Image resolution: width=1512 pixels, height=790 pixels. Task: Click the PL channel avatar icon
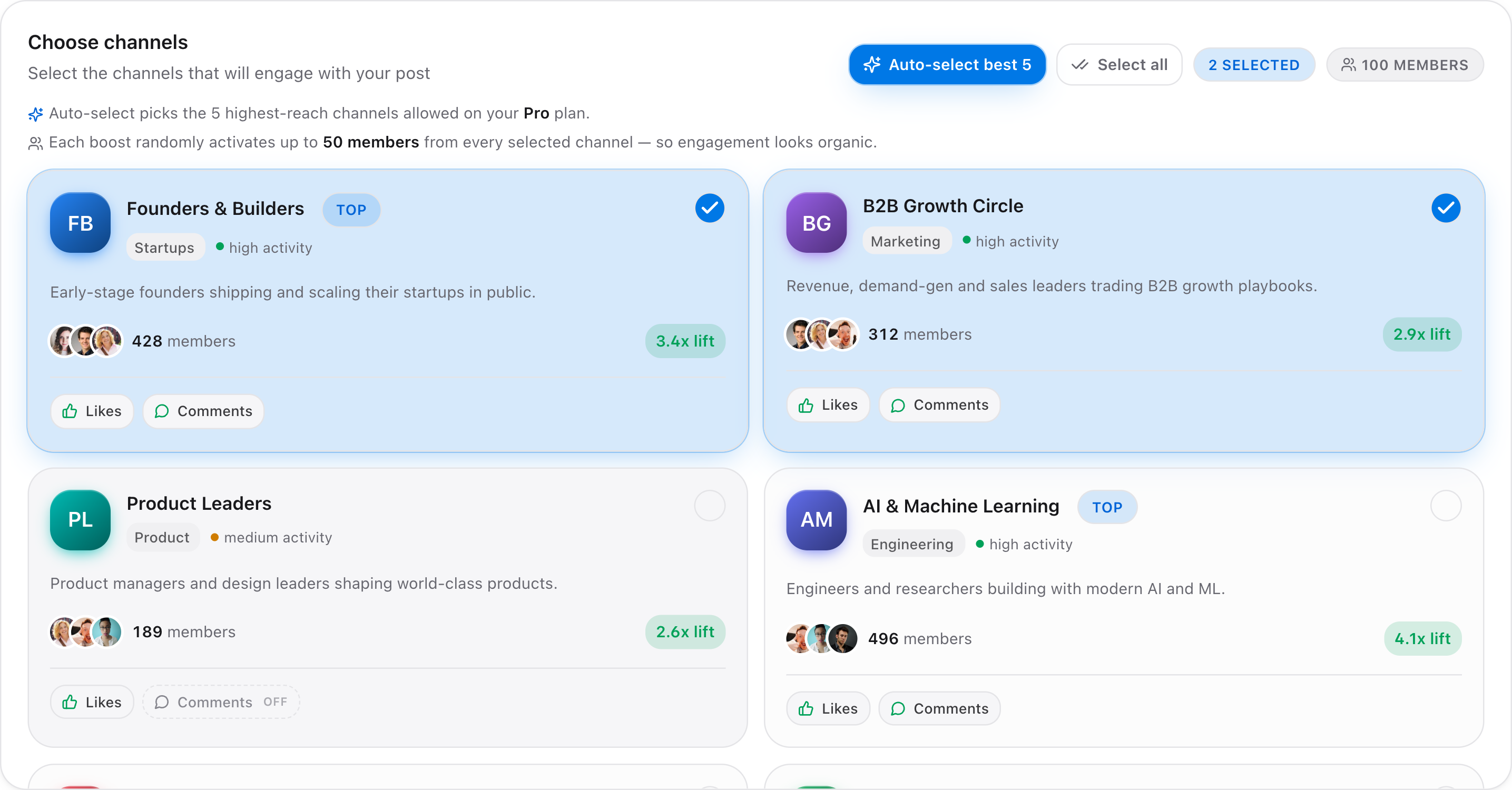81,520
